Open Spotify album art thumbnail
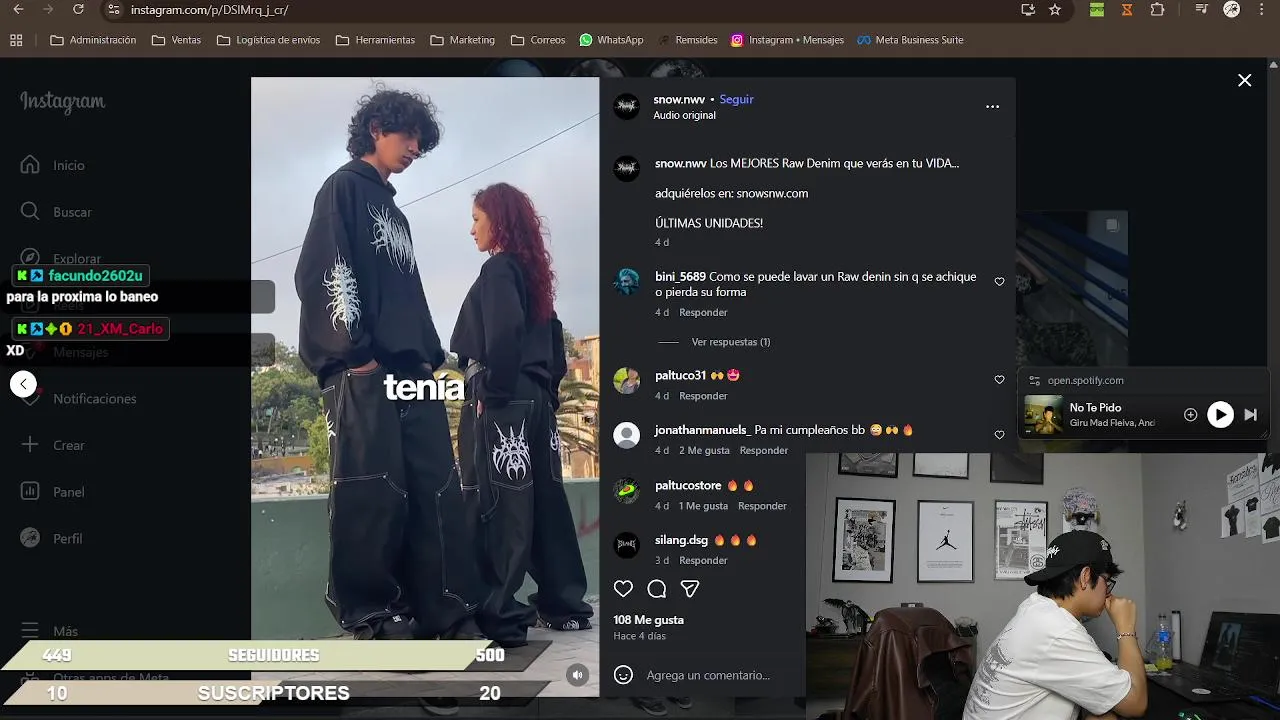 1043,414
